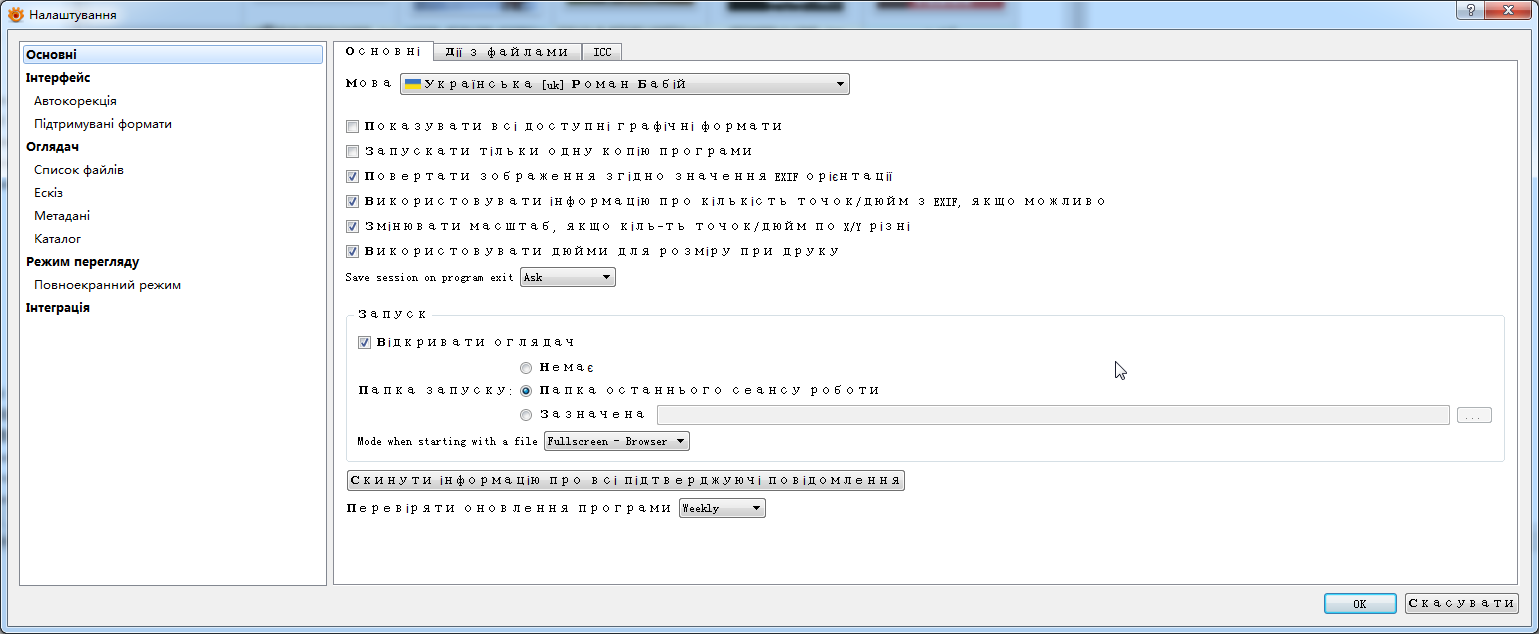This screenshot has height=634, width=1539.
Task: Uncheck 'Відкривати оглядач' checkbox
Action: point(364,343)
